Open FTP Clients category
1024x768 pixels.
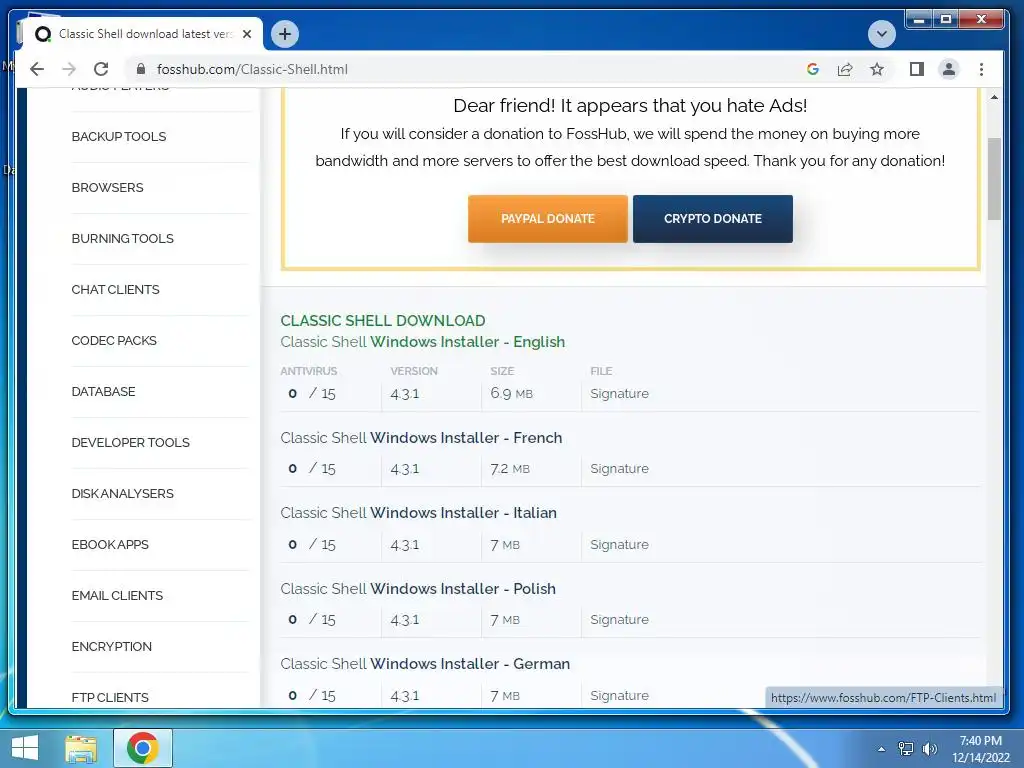[110, 697]
